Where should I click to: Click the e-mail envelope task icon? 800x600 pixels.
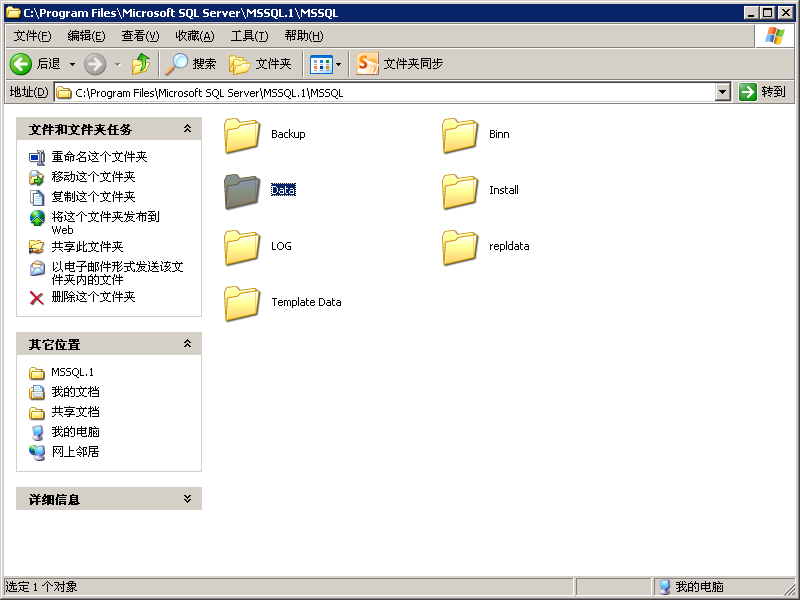37,268
